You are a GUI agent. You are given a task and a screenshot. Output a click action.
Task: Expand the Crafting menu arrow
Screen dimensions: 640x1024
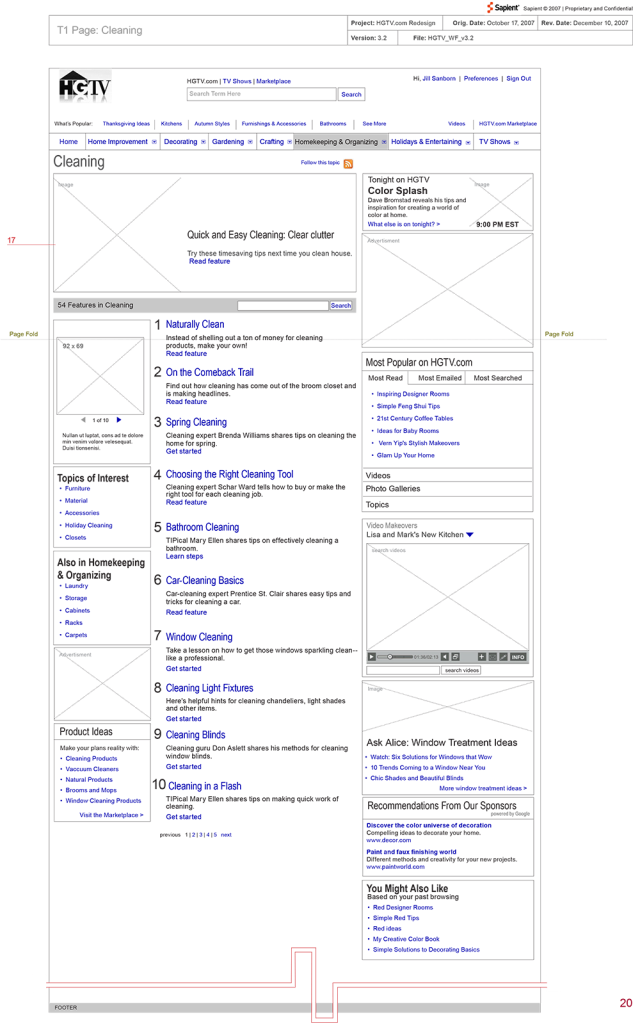pyautogui.click(x=289, y=142)
